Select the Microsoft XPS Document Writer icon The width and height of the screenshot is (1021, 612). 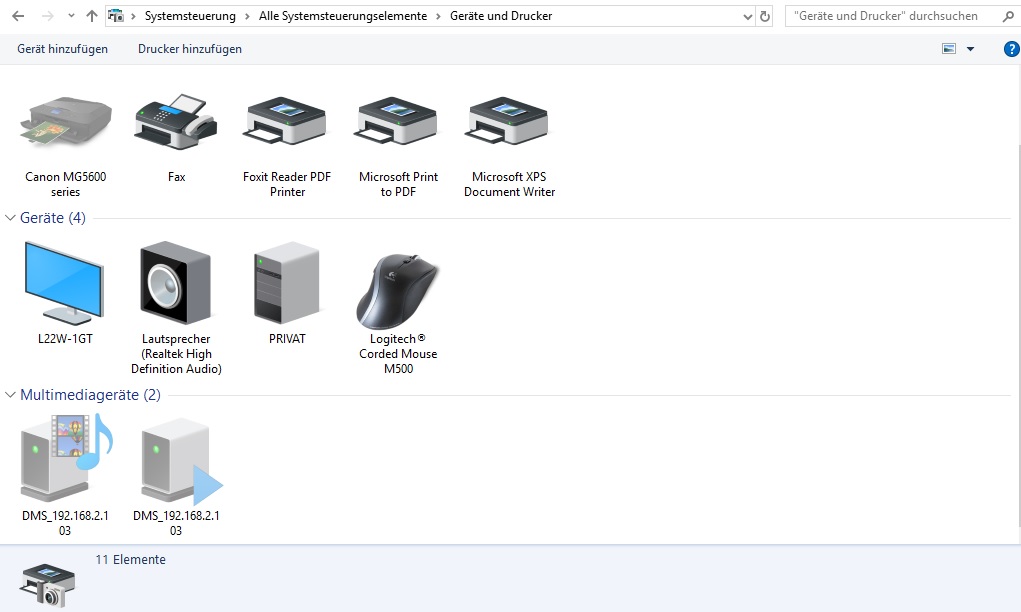(509, 121)
